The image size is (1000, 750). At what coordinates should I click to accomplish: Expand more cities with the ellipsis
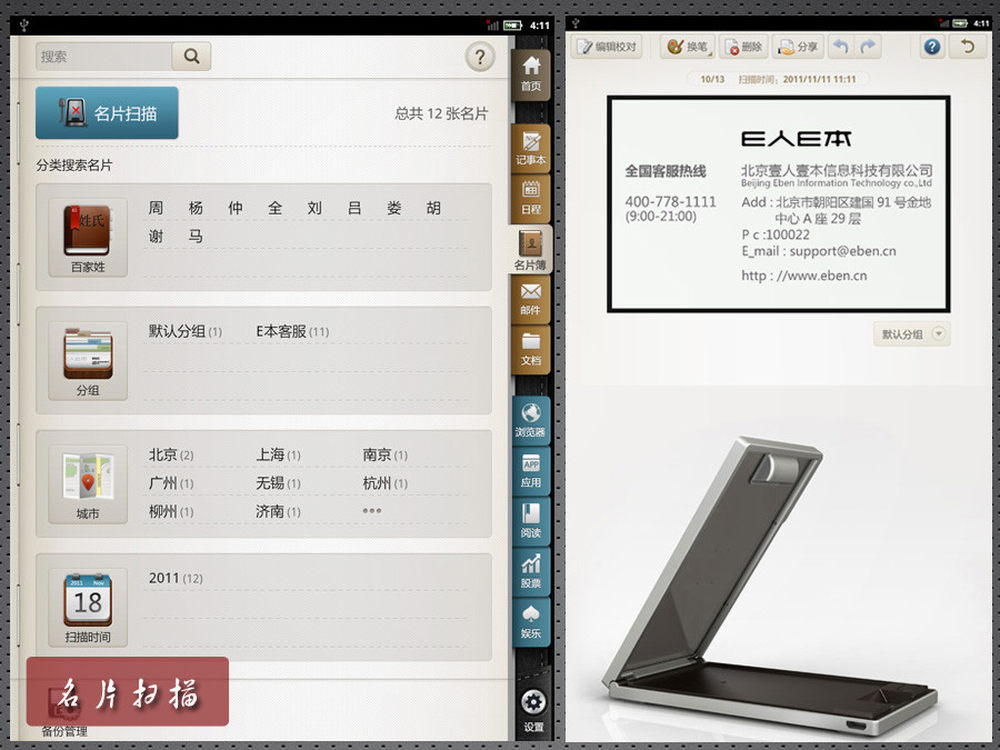pos(372,511)
